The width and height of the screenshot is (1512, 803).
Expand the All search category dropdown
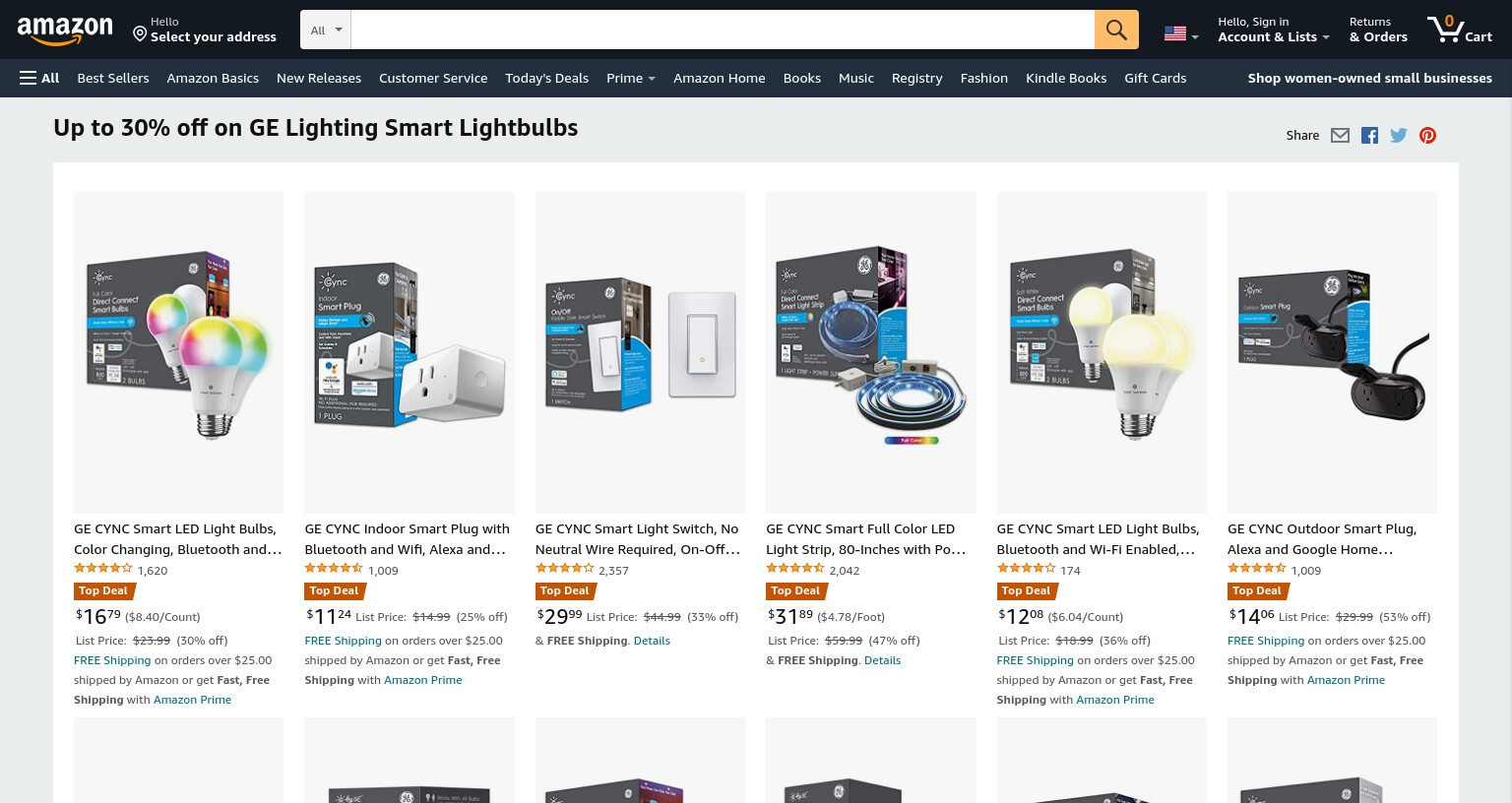326,30
